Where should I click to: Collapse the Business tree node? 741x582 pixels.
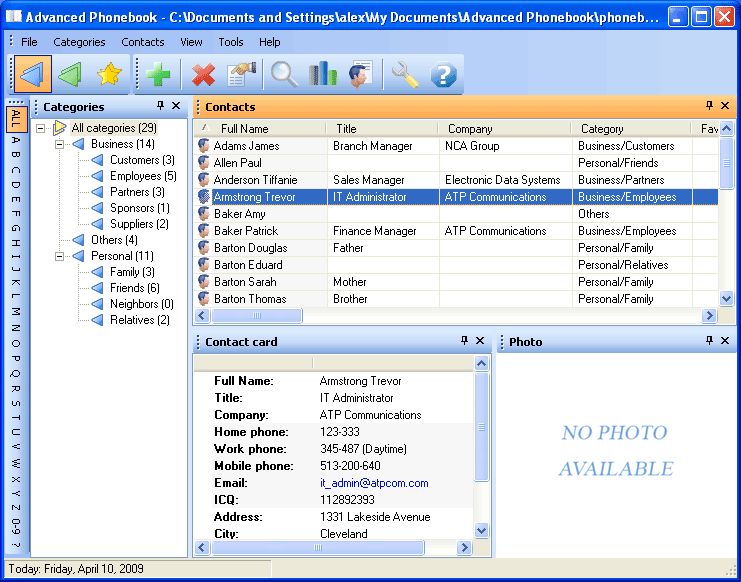click(x=60, y=144)
